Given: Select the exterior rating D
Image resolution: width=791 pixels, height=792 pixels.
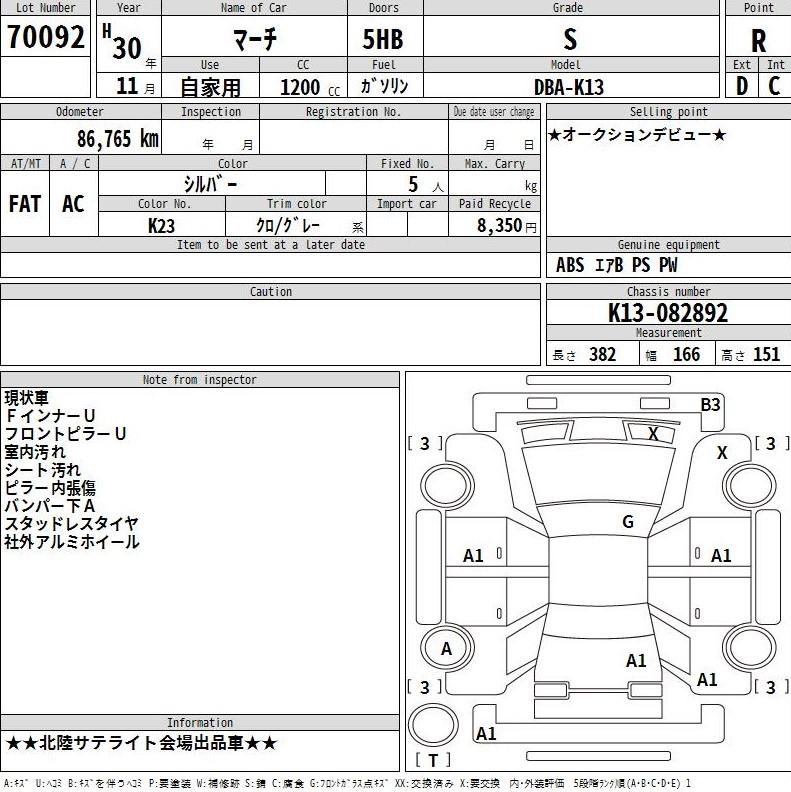Looking at the screenshot, I should 741,86.
